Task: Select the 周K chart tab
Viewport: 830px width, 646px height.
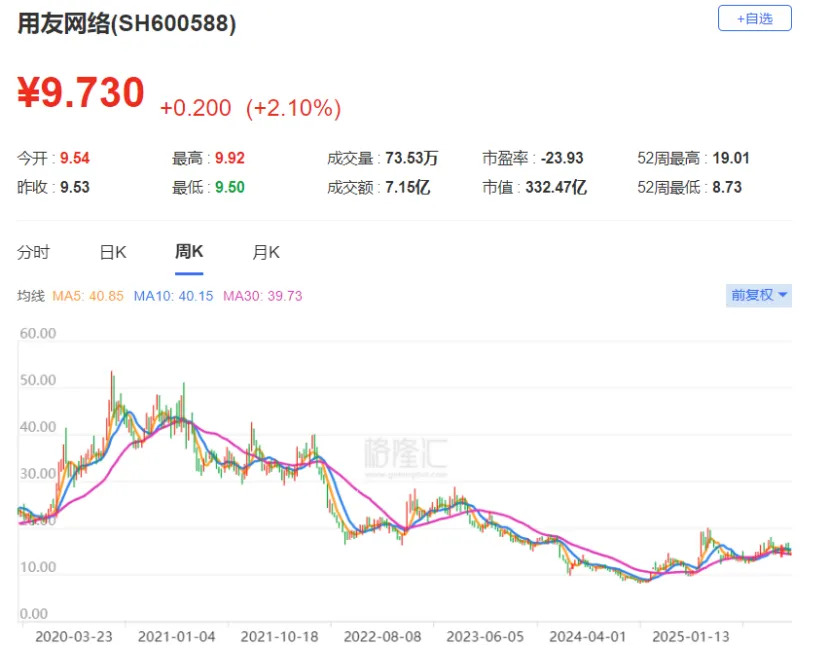Action: coord(189,252)
